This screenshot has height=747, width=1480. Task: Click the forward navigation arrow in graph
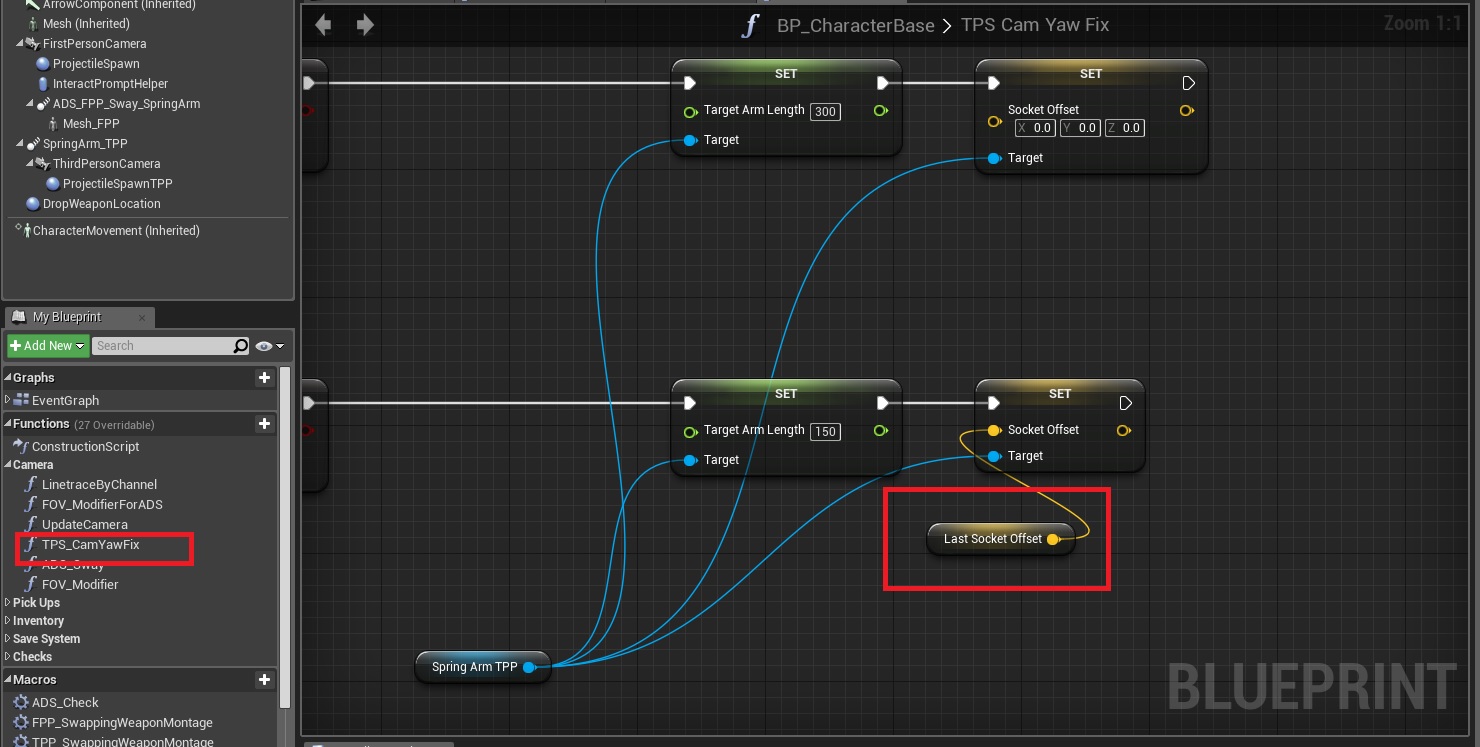tap(365, 25)
